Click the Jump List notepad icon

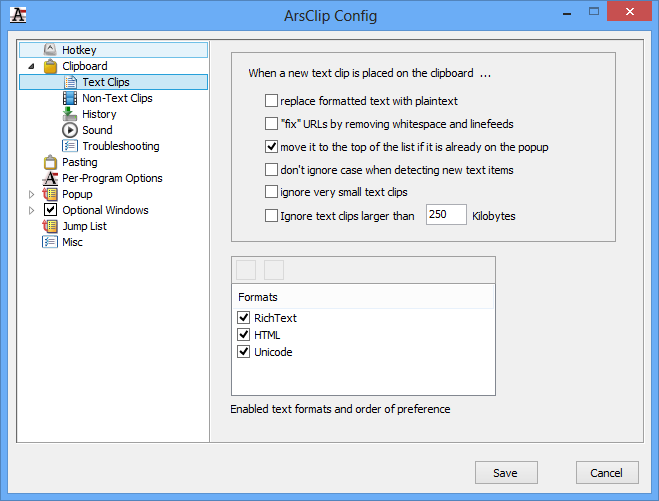pos(50,226)
